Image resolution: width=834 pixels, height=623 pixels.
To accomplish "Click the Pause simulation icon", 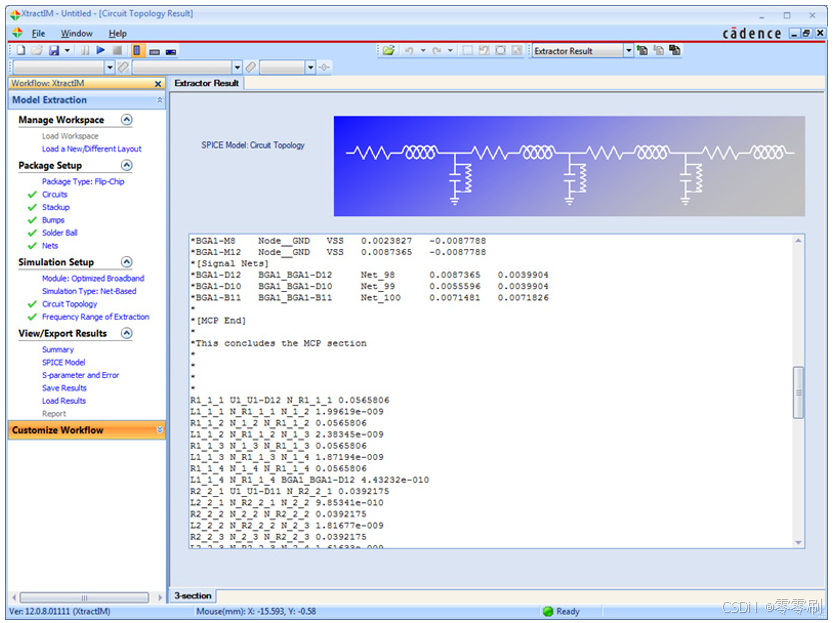I will 85,51.
